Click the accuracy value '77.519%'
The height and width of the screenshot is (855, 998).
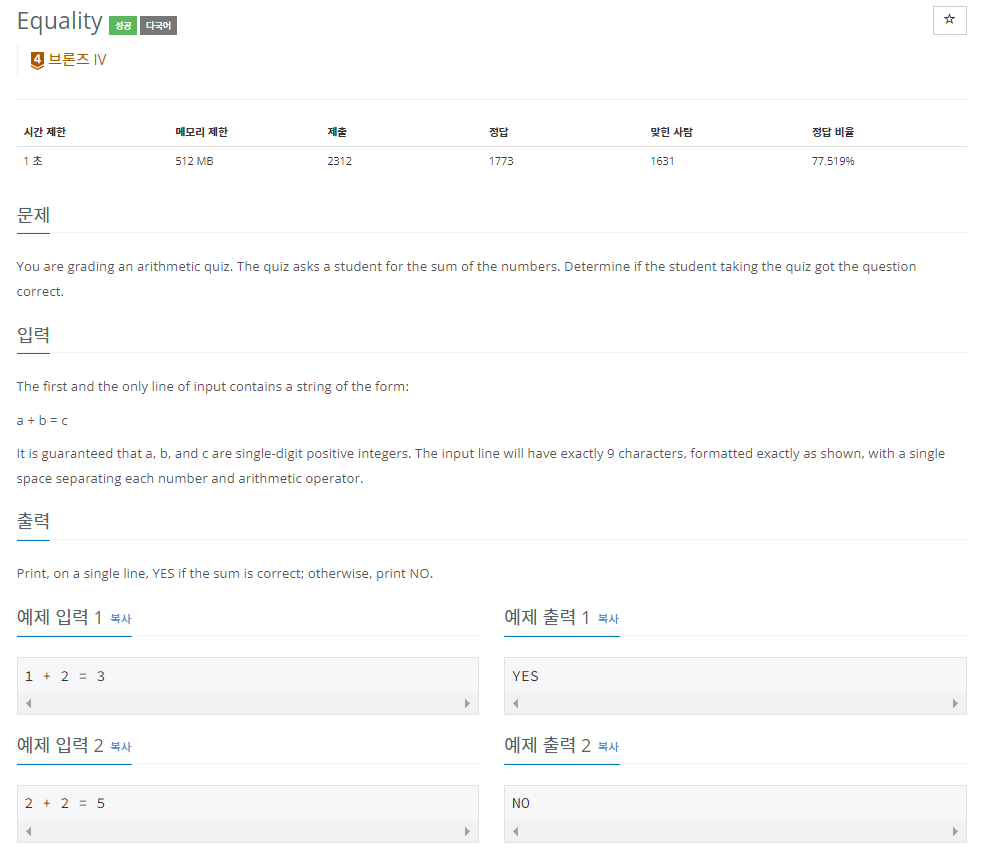[x=833, y=161]
